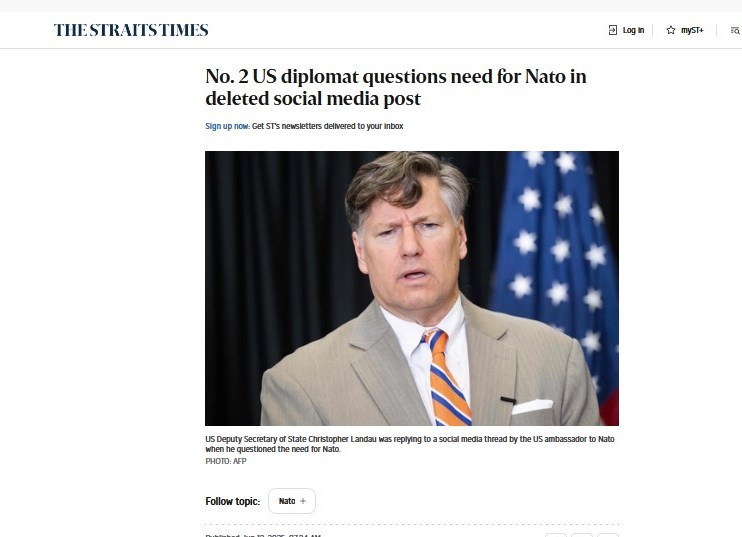Click the Log in text link
The image size is (742, 537).
(633, 30)
